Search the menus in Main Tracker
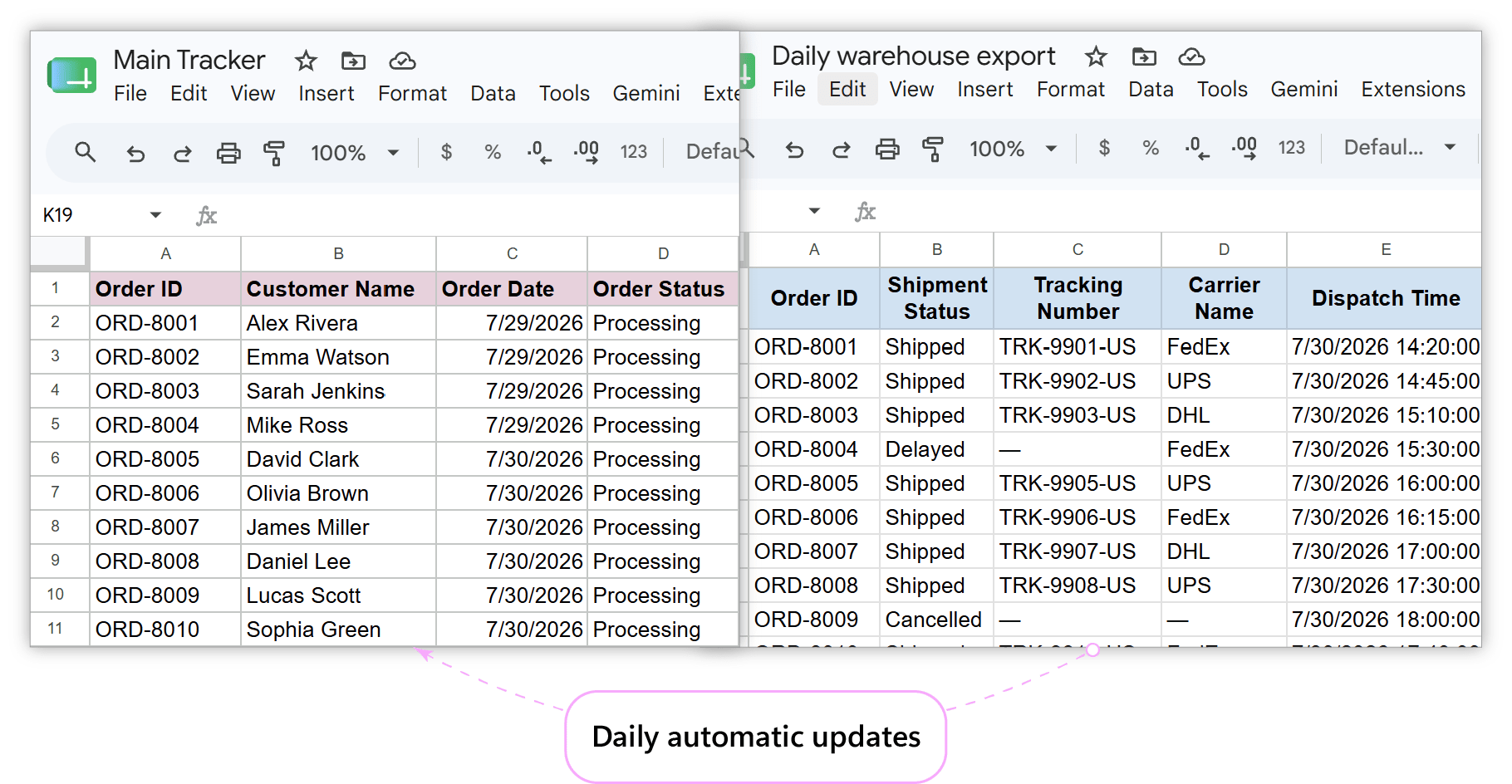The image size is (1512, 784). 85,152
